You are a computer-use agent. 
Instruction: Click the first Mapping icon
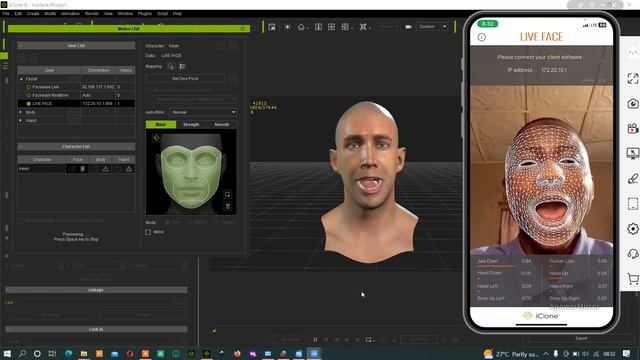(171, 66)
